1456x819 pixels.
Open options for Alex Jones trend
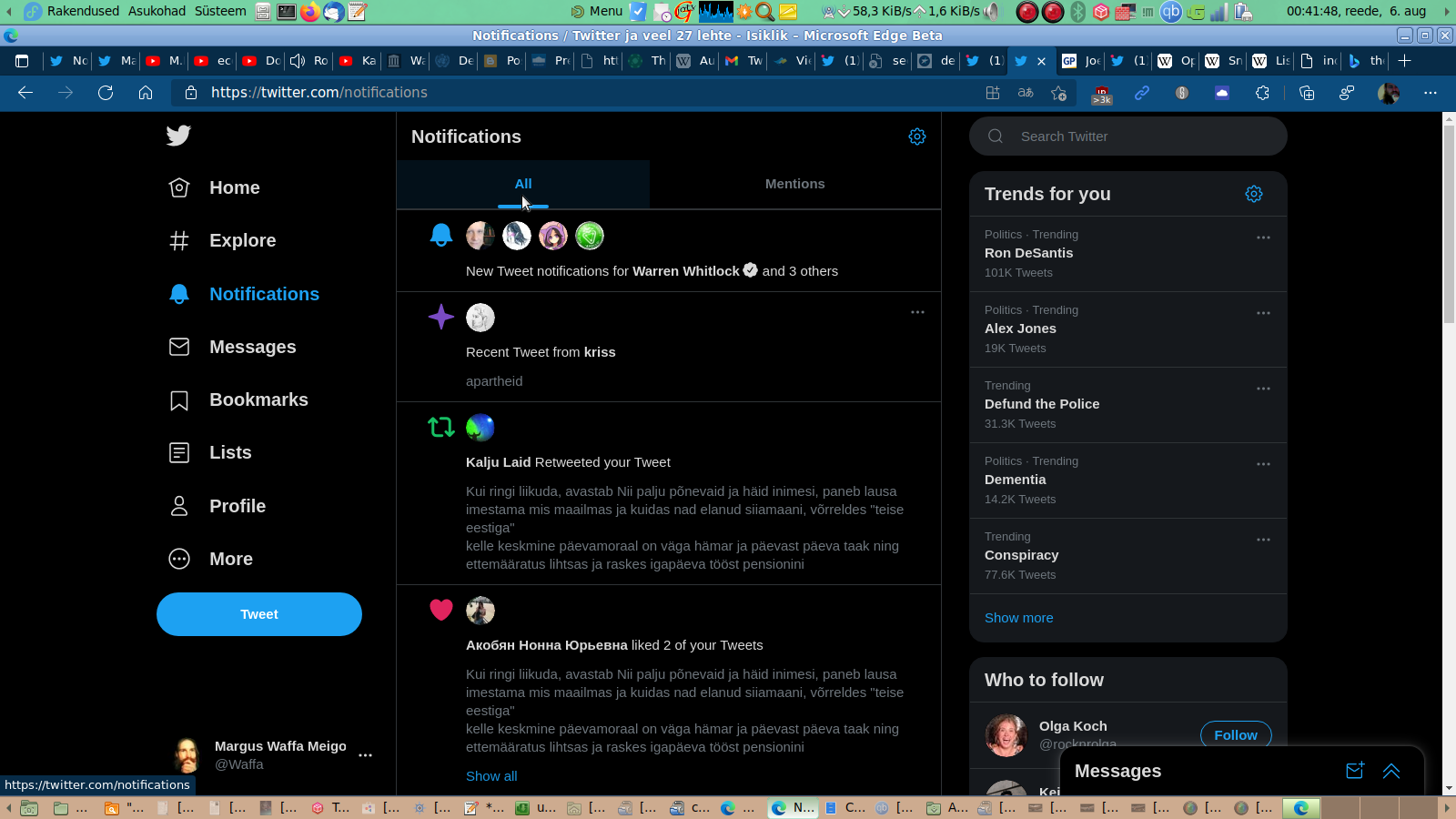click(x=1263, y=313)
